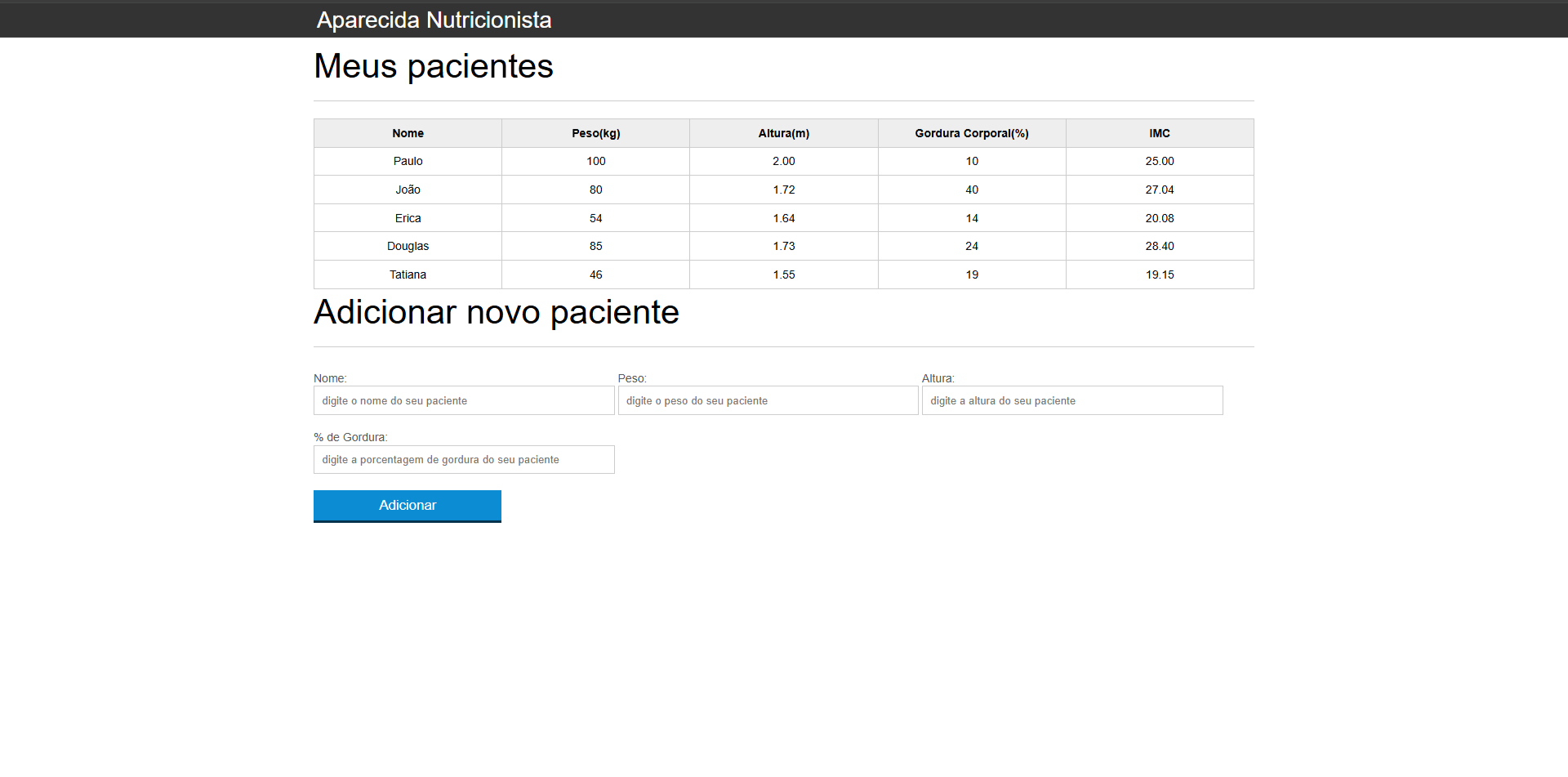Click the Gordura Corporal(%) column header

coord(971,133)
